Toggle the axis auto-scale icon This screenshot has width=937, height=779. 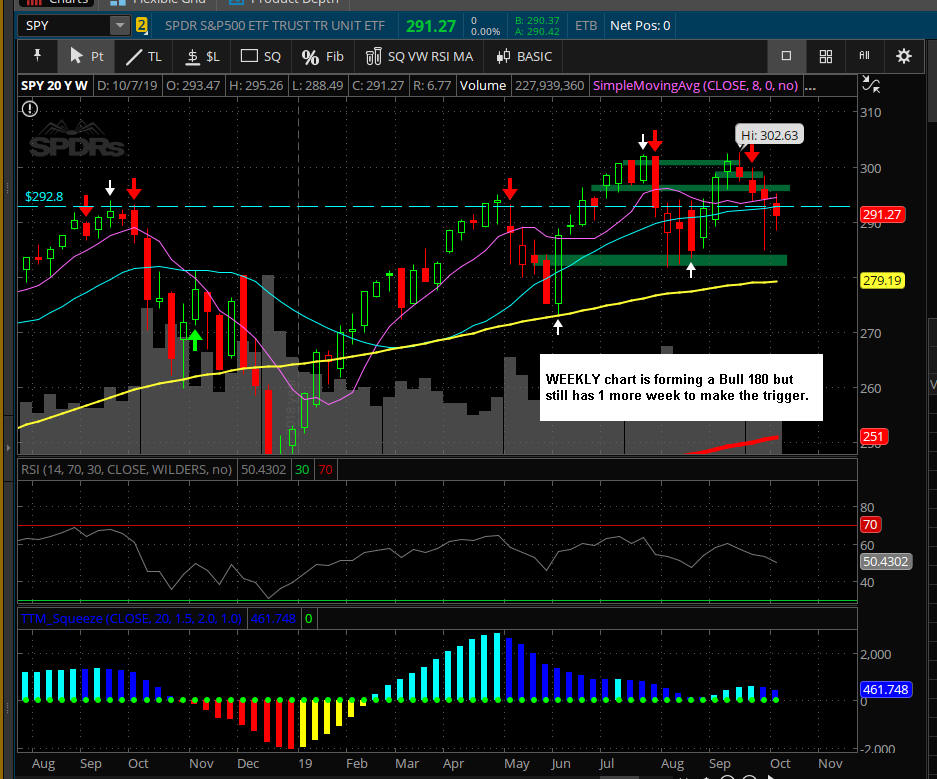click(870, 86)
